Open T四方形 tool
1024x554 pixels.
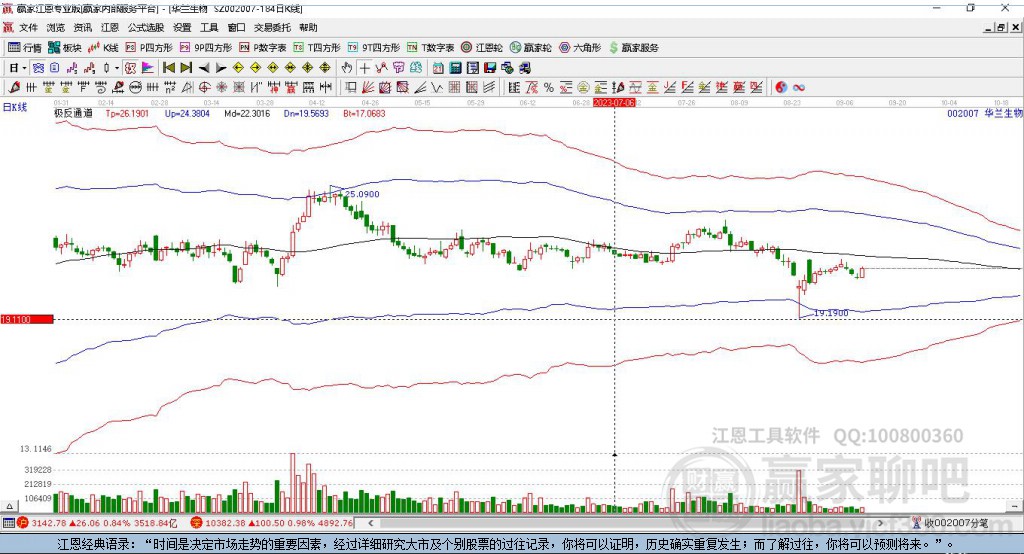point(317,48)
